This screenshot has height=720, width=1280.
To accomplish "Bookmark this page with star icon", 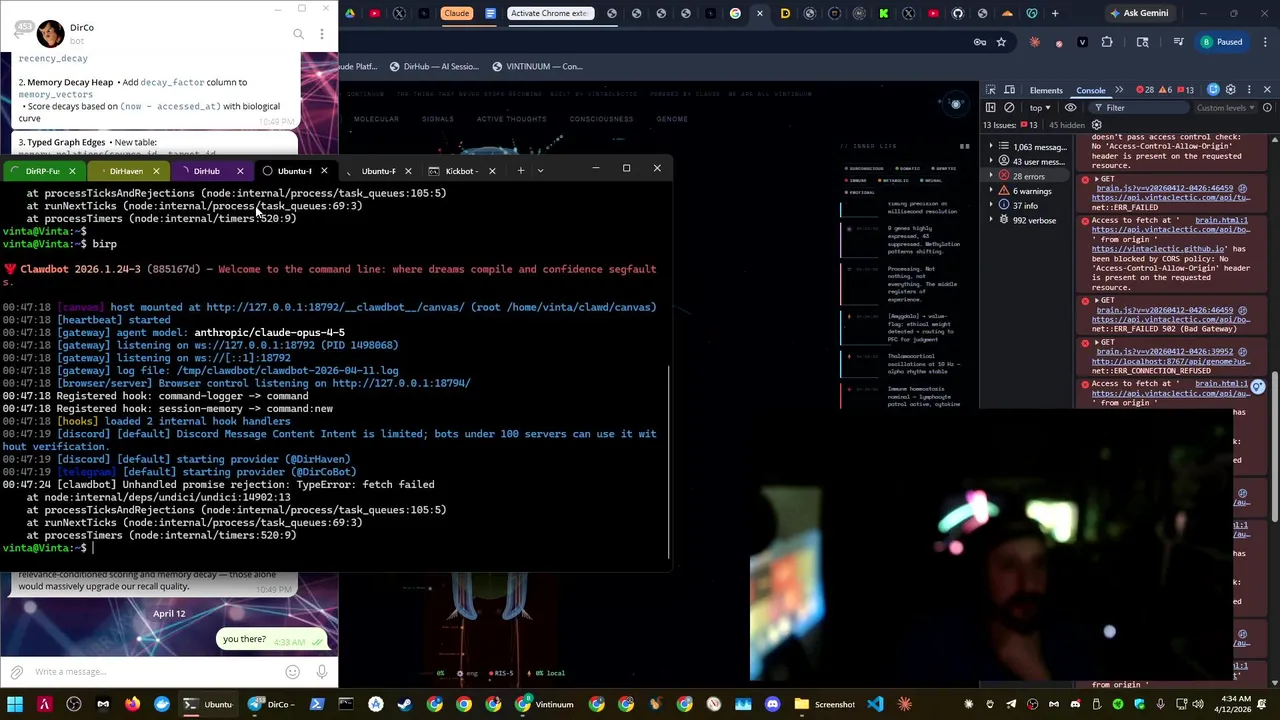I will tap(1001, 42).
